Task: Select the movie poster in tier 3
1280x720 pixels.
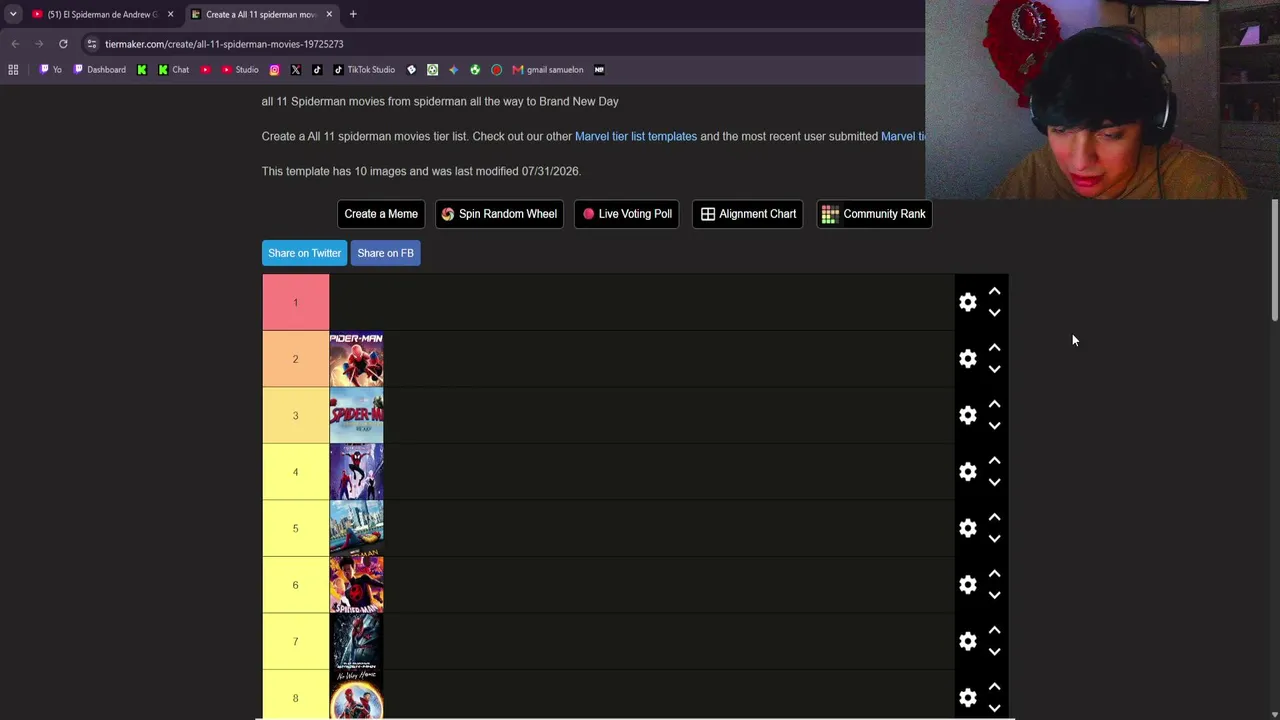Action: tap(356, 416)
